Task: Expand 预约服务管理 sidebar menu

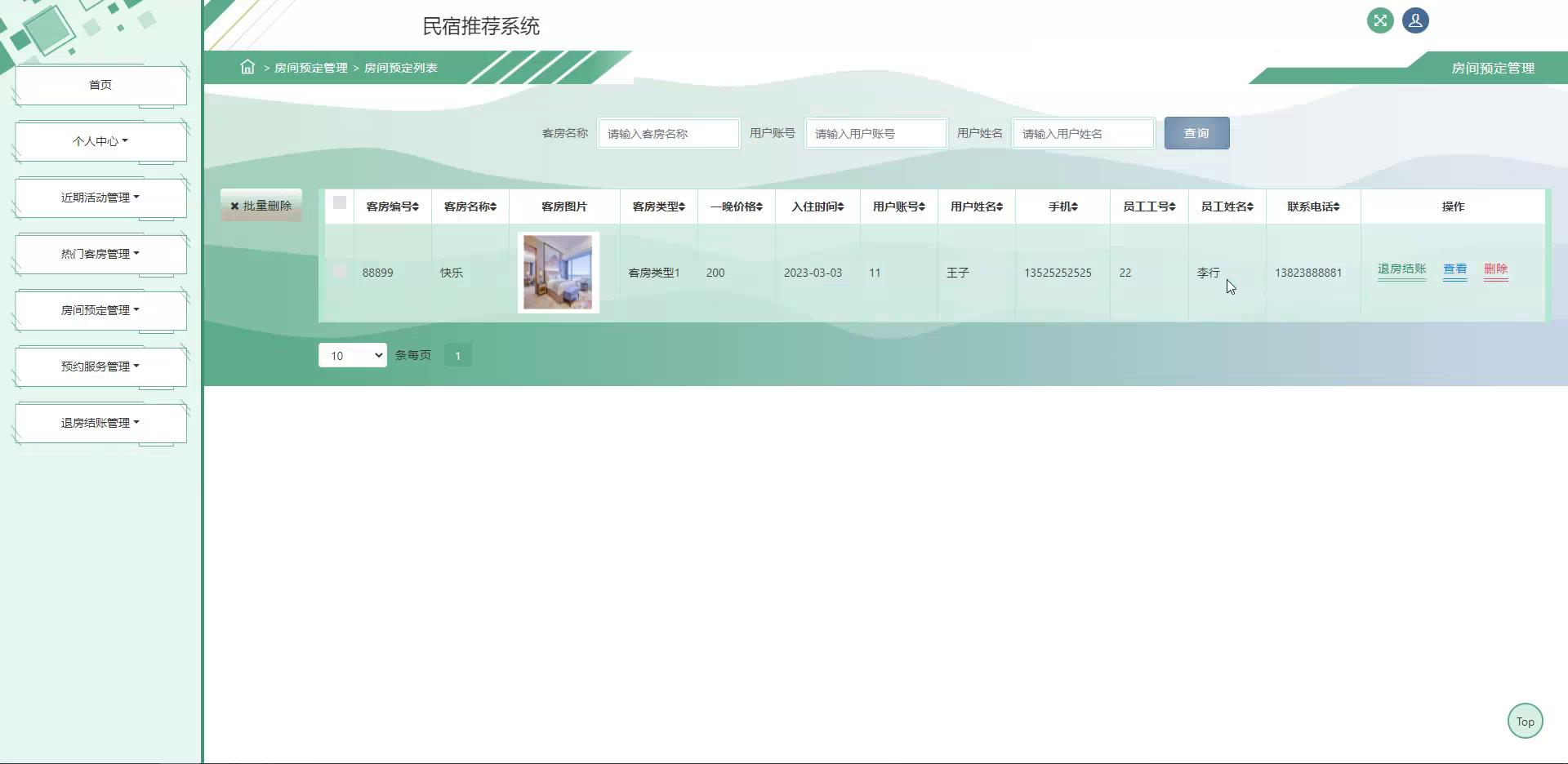Action: (100, 366)
